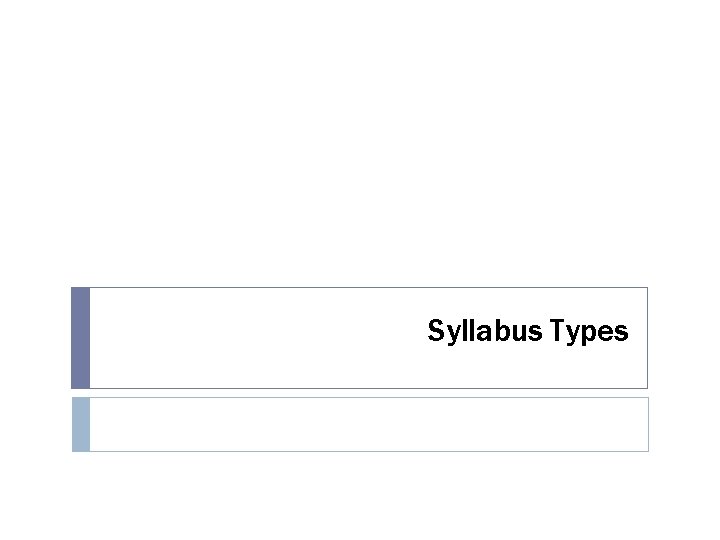Click blank white area above title box
Image resolution: width=720 pixels, height=540 pixels.
click(x=360, y=150)
